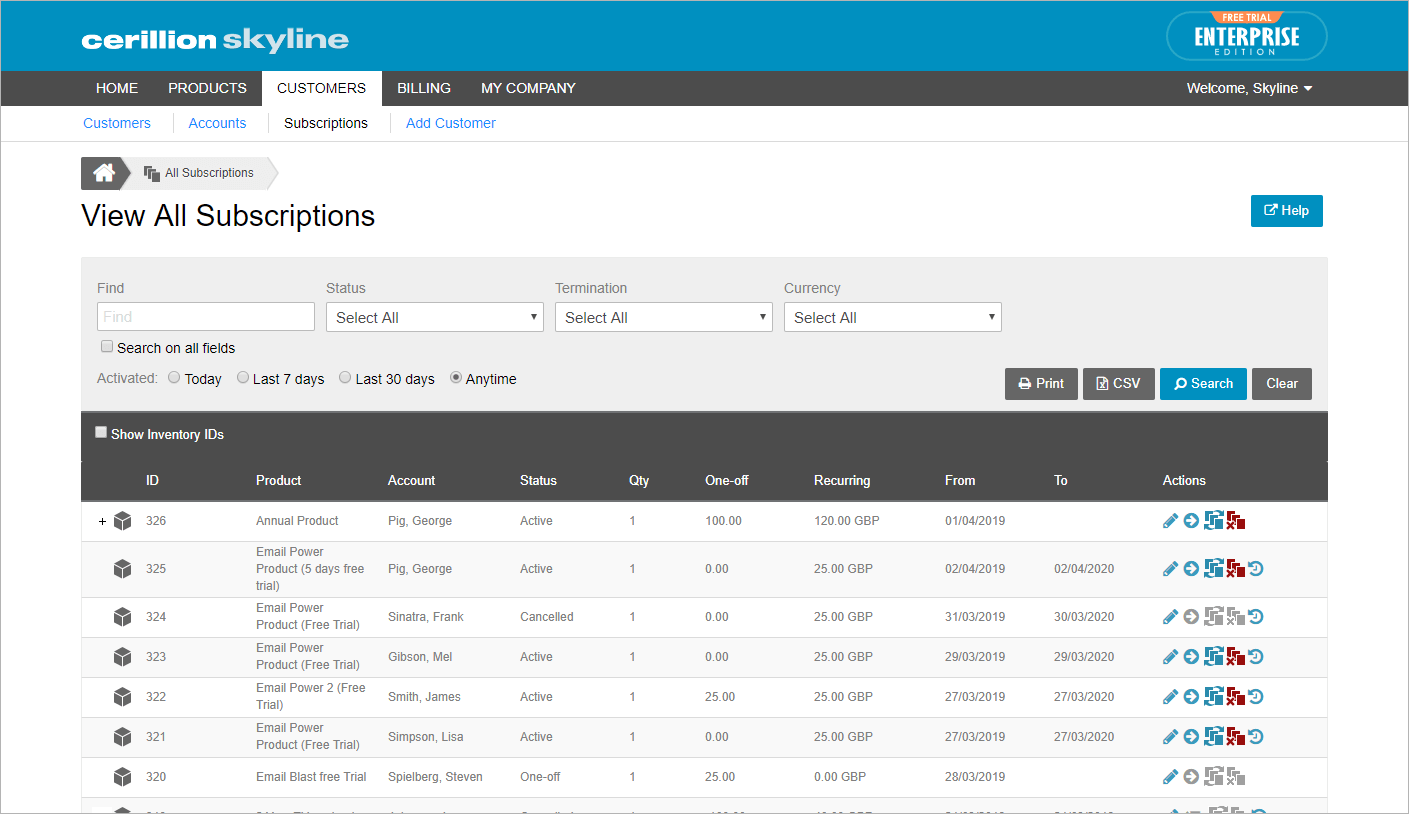Image resolution: width=1409 pixels, height=814 pixels.
Task: Choose the Last 30 days radio option
Action: coord(345,378)
